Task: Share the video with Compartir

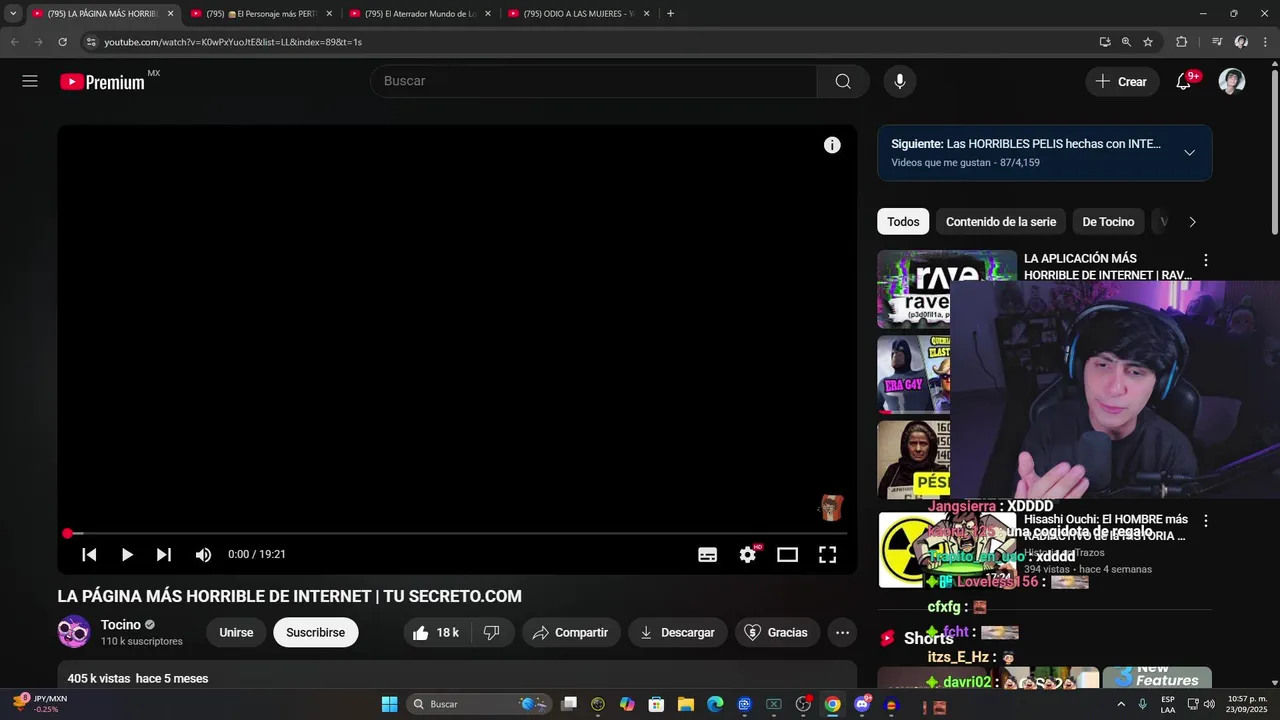Action: coord(570,632)
